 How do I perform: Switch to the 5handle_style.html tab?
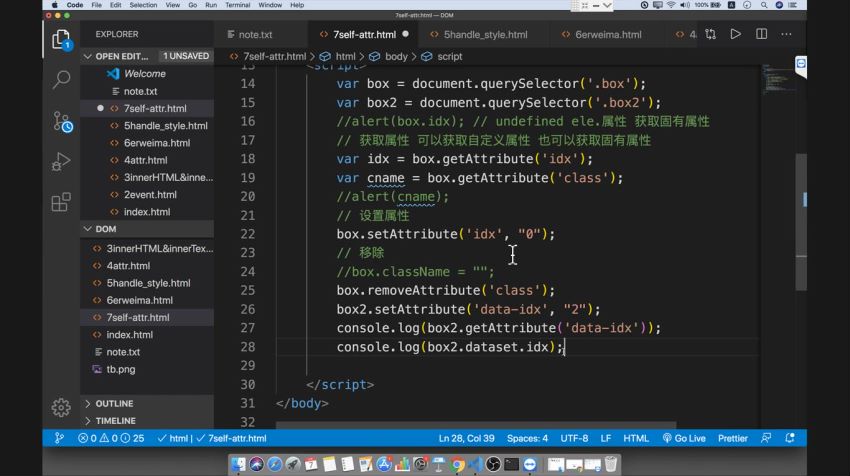485,34
